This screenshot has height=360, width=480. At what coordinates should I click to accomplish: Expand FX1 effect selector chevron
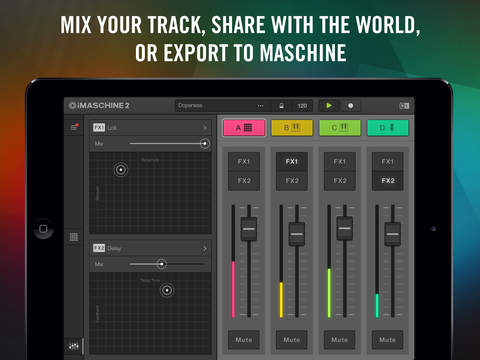point(205,128)
